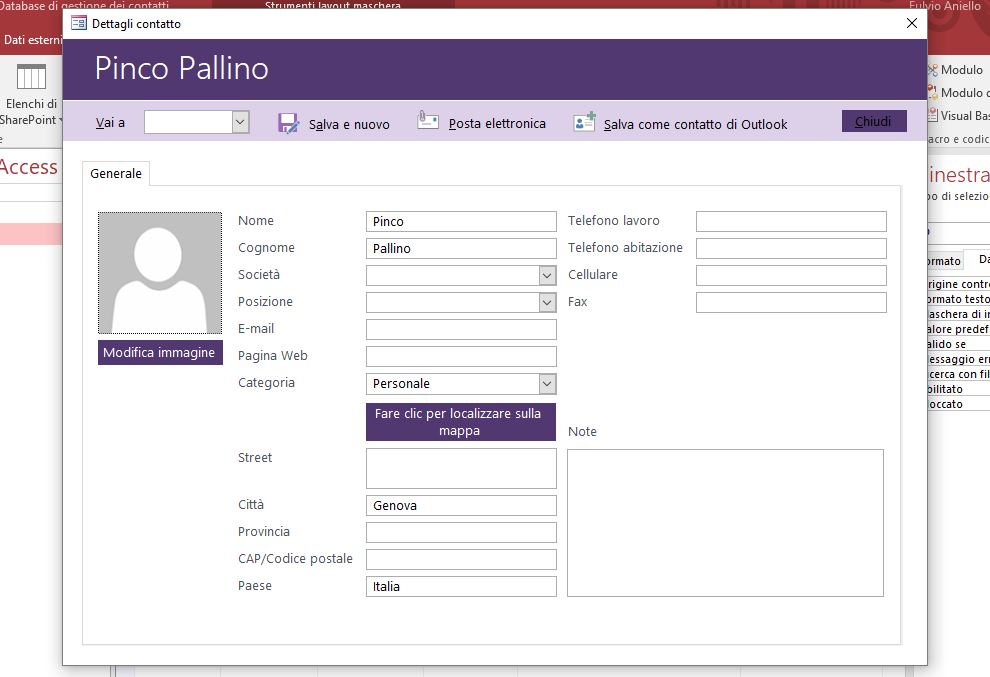Click the E-mail input field

point(461,329)
